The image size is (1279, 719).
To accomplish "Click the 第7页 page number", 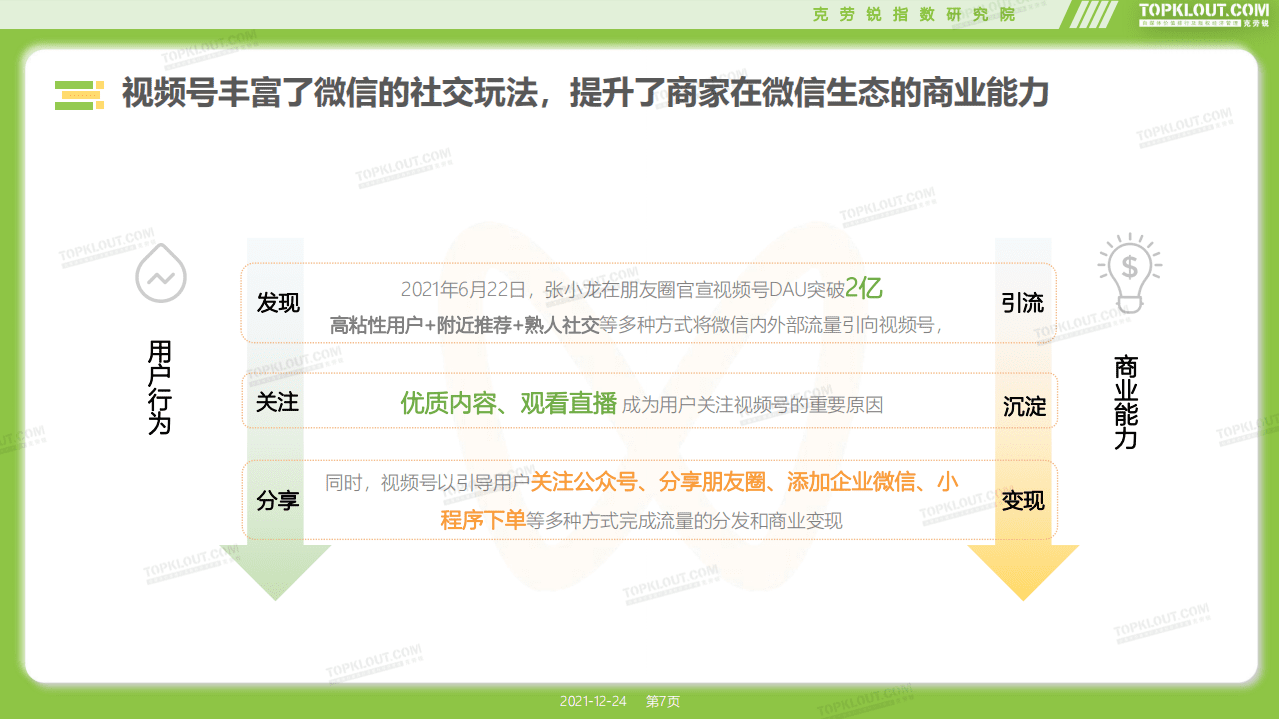I will click(665, 701).
